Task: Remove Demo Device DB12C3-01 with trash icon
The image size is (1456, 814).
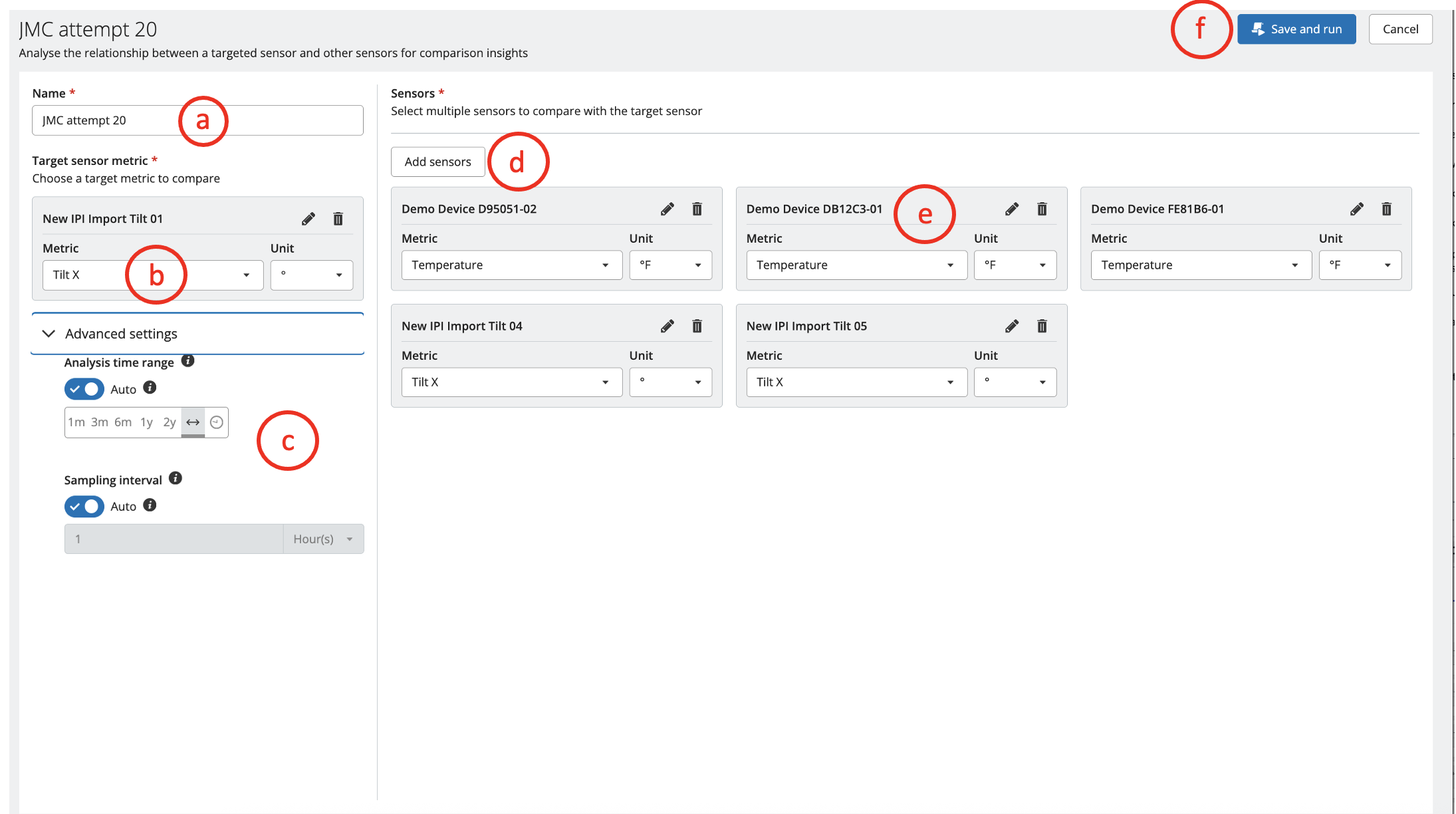Action: 1042,209
